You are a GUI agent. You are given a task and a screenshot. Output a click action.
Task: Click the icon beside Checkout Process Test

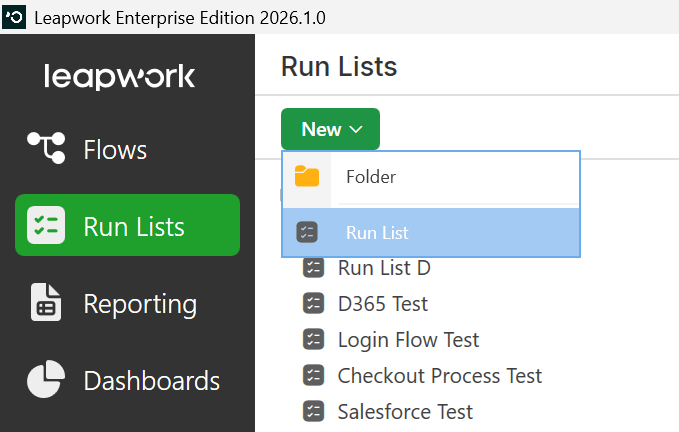314,375
